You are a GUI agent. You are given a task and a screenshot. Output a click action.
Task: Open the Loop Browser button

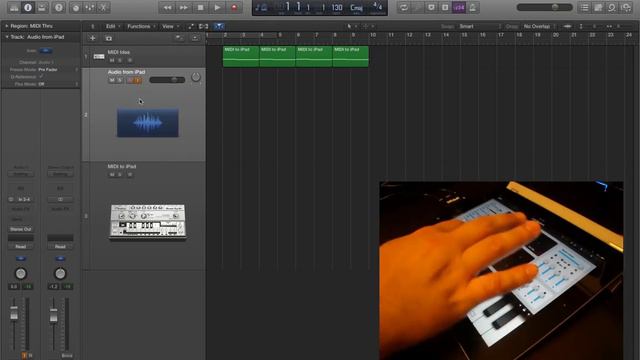click(611, 7)
